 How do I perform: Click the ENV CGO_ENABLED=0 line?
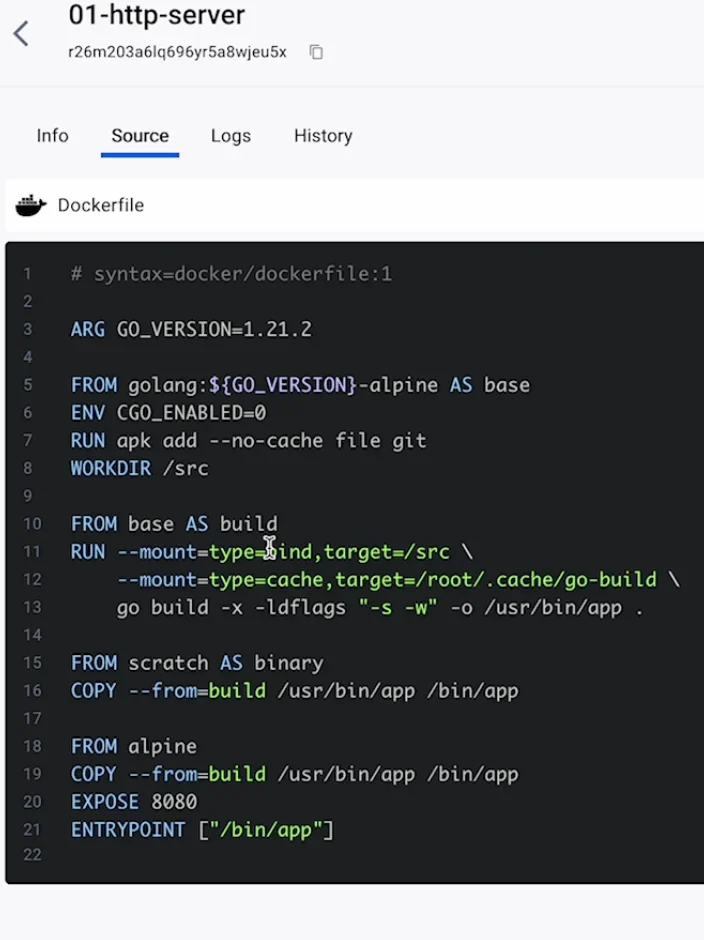click(x=169, y=412)
